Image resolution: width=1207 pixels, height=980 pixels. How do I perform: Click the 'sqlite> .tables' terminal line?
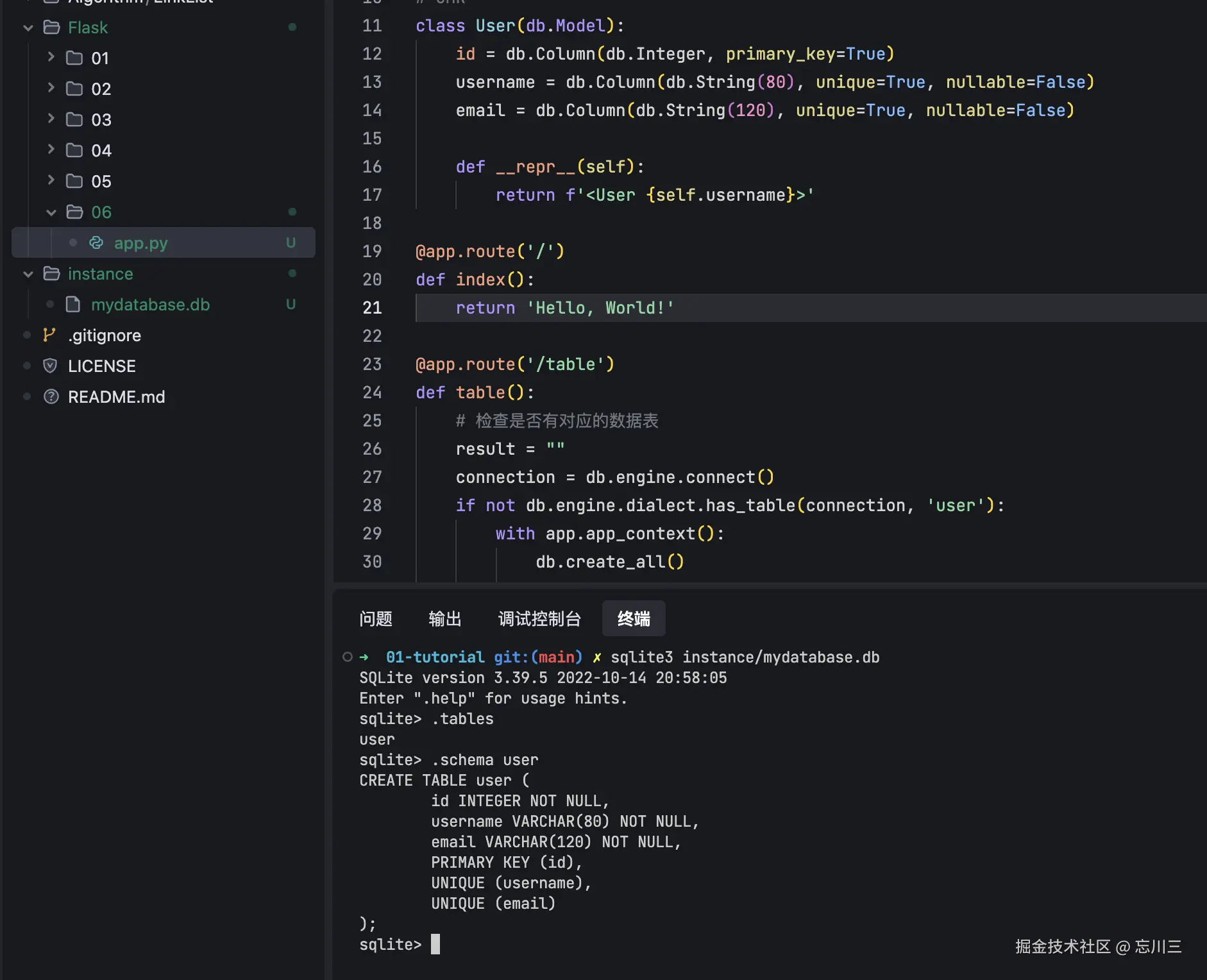426,718
